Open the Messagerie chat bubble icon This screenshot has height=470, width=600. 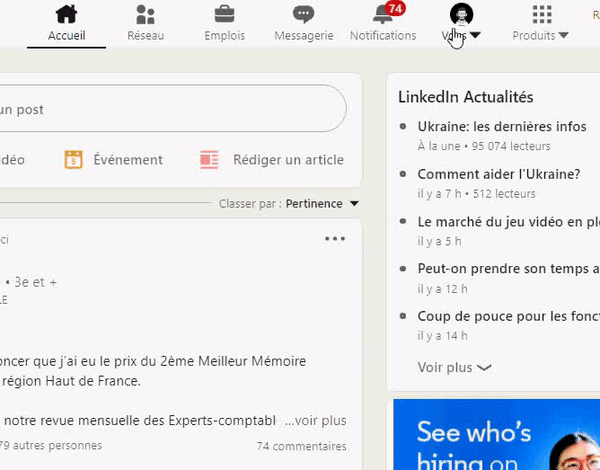303,14
